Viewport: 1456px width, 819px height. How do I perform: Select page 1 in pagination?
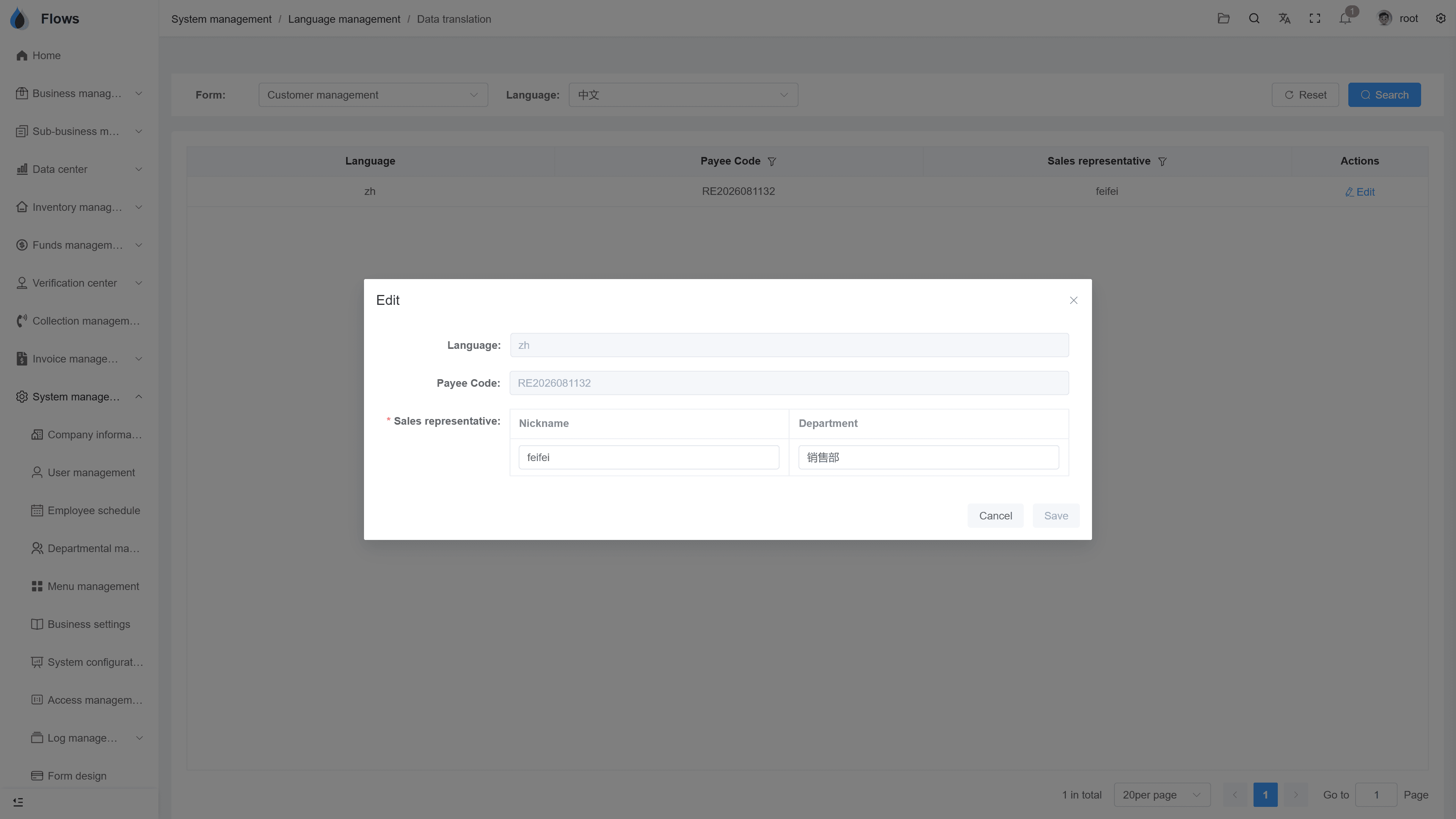point(1266,795)
